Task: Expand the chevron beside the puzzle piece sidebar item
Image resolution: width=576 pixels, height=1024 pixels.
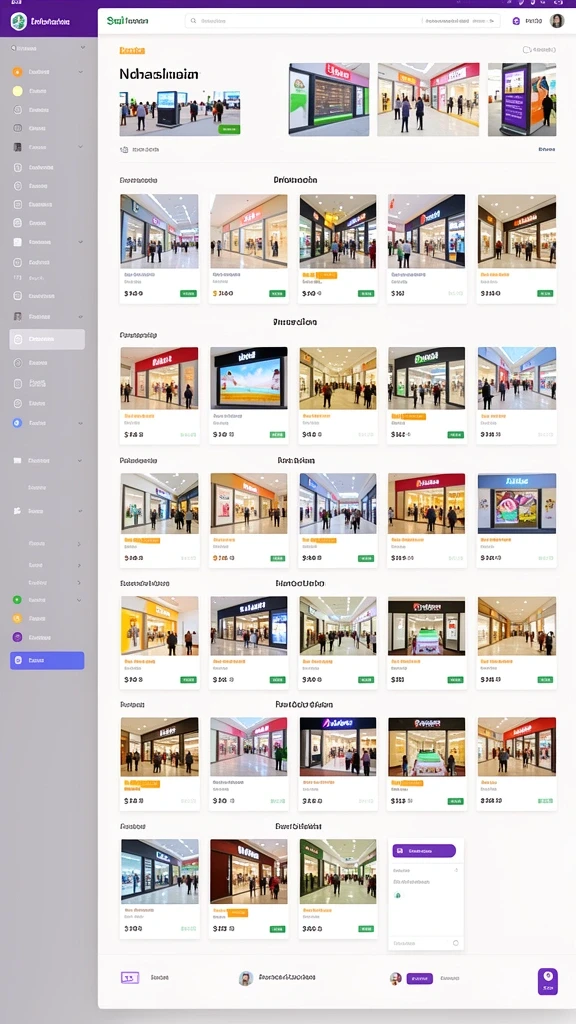Action: pos(80,511)
